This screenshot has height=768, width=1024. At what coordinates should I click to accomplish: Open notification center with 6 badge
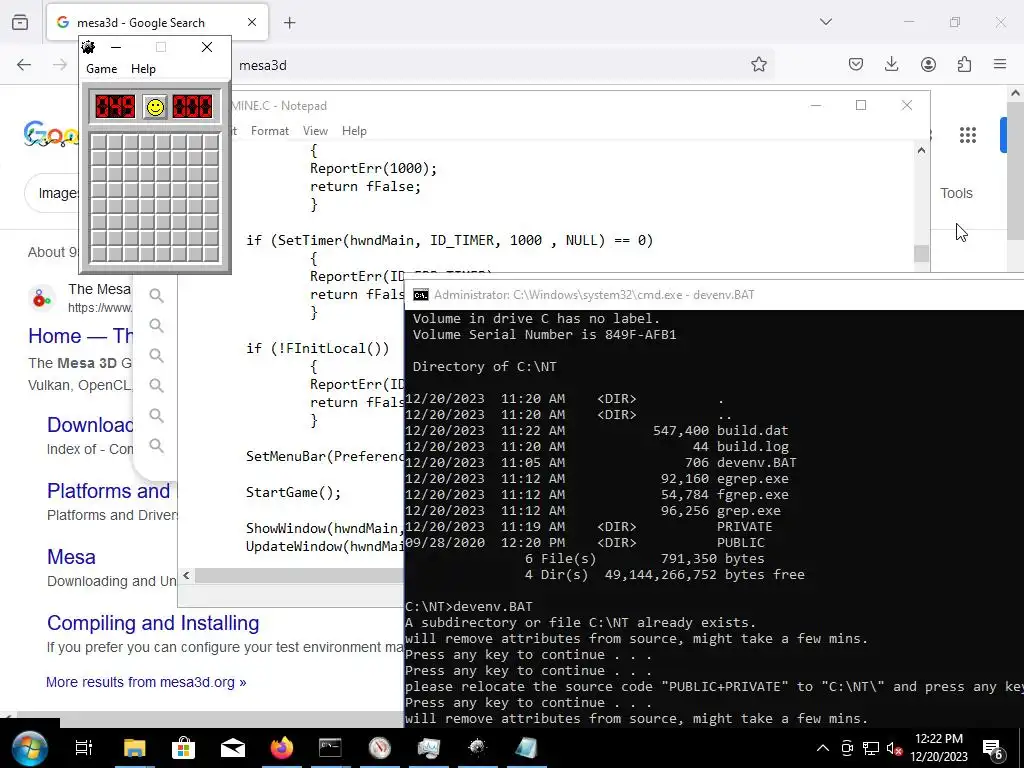(994, 748)
